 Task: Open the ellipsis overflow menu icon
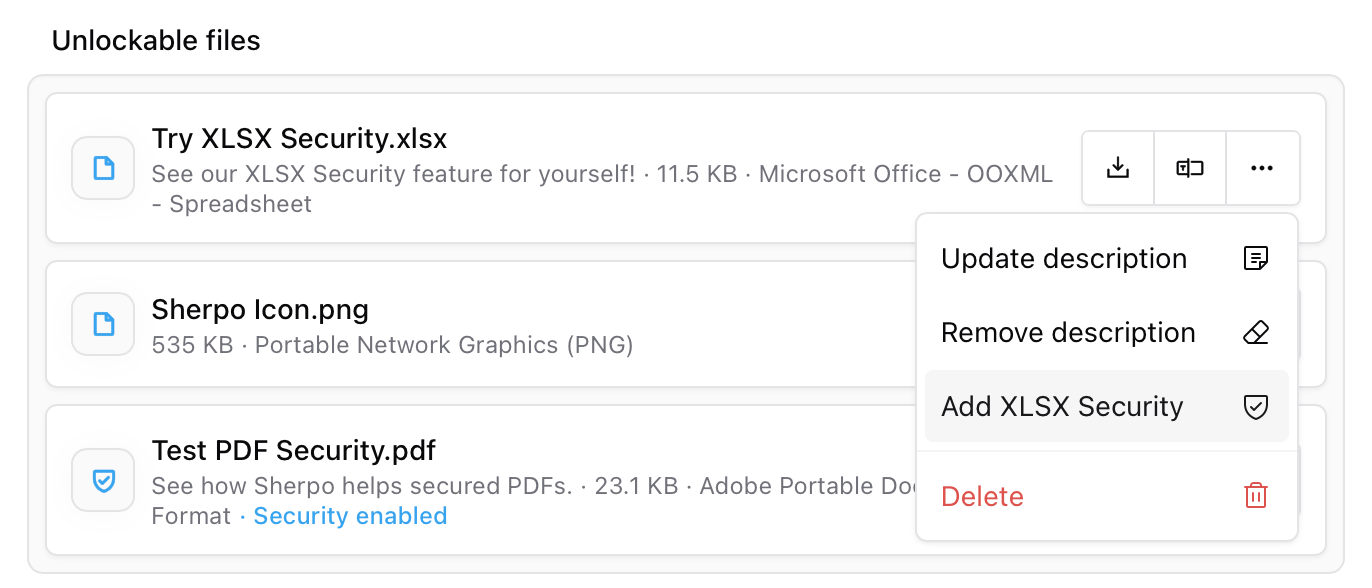tap(1262, 167)
